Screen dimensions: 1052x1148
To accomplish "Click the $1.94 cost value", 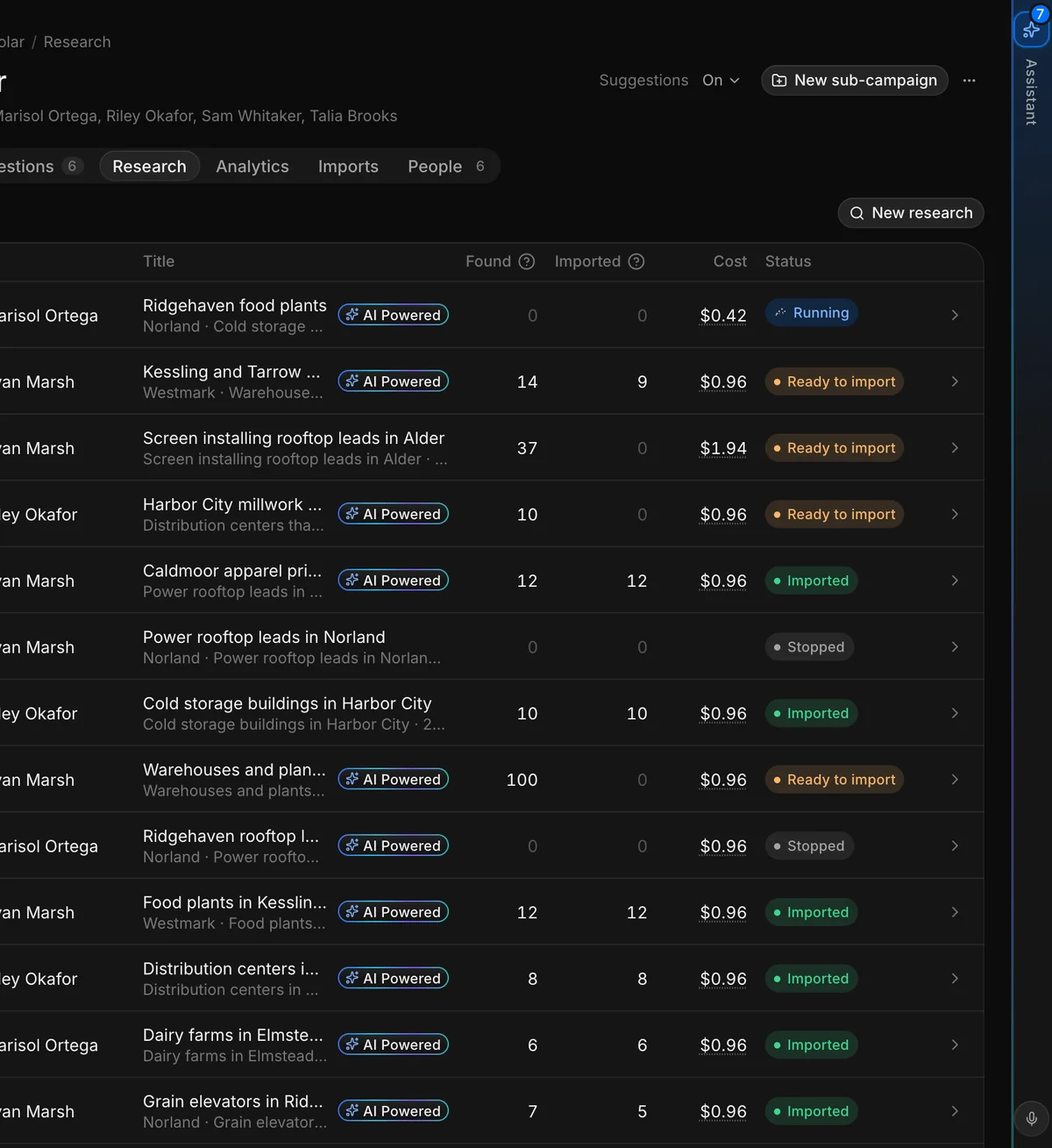I will click(x=723, y=448).
